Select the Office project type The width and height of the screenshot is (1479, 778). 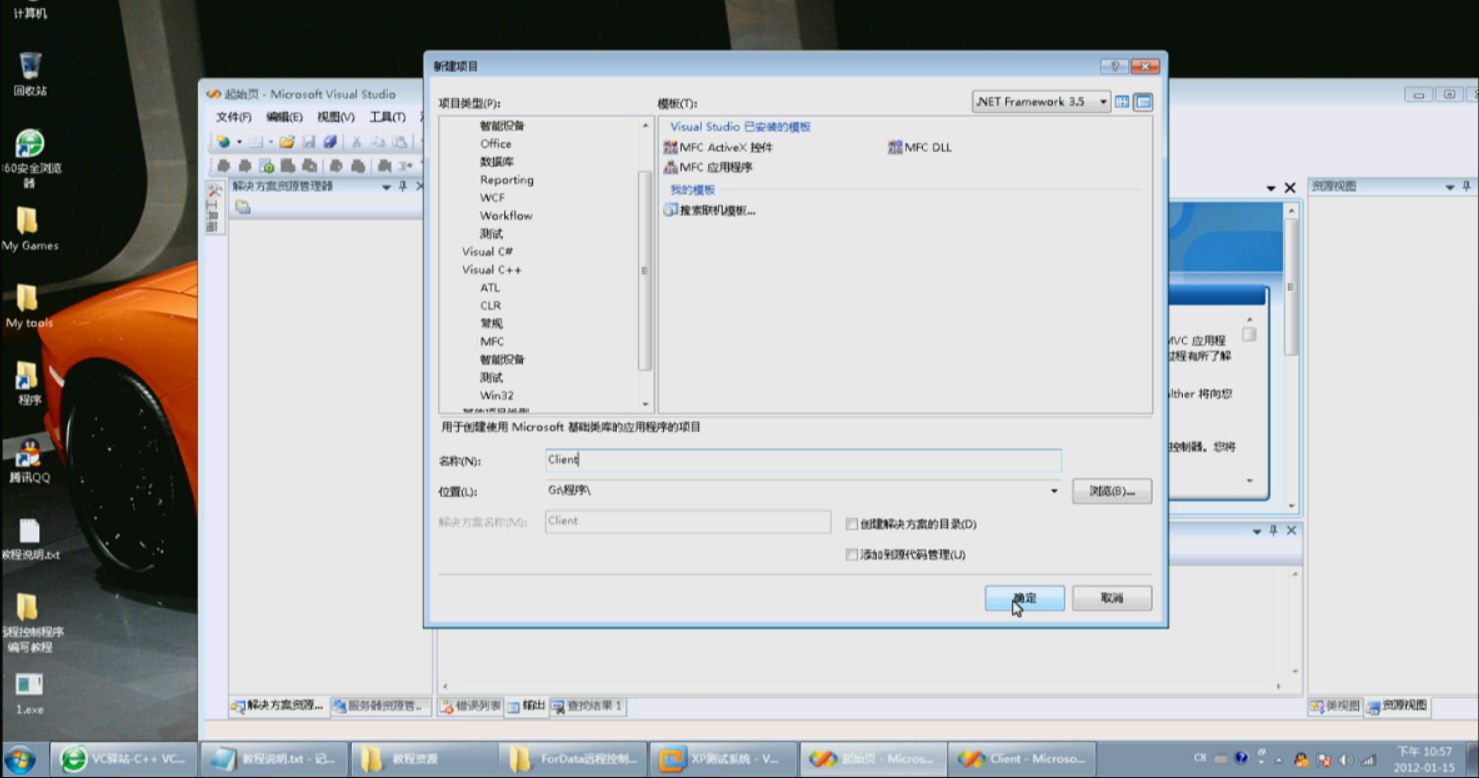(x=496, y=144)
